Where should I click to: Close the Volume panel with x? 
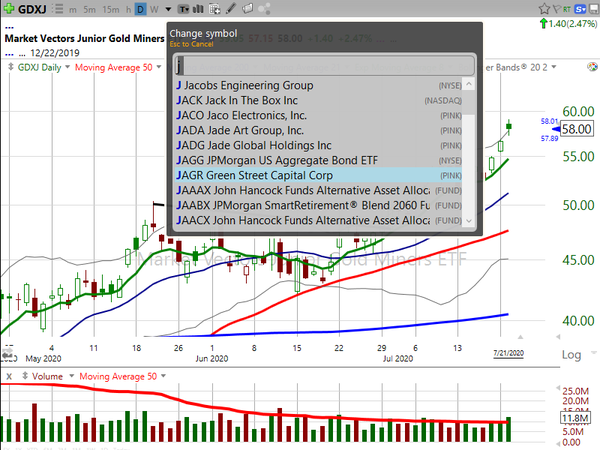[x=9, y=375]
